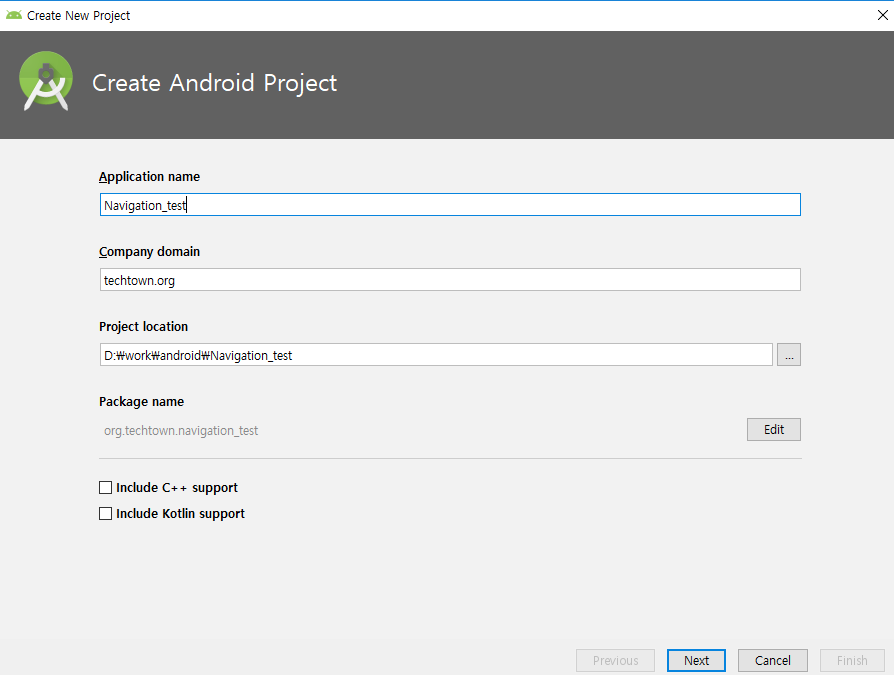This screenshot has width=894, height=675.
Task: Click the Company domain label
Action: click(x=149, y=251)
